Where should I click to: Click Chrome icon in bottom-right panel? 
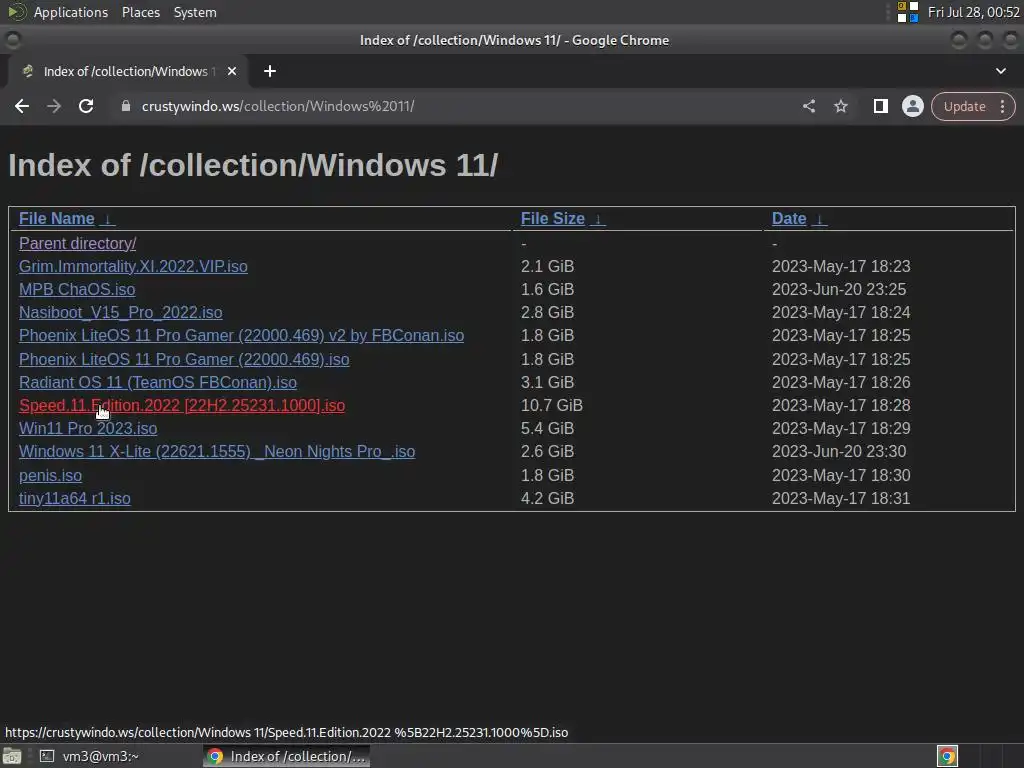(x=947, y=756)
